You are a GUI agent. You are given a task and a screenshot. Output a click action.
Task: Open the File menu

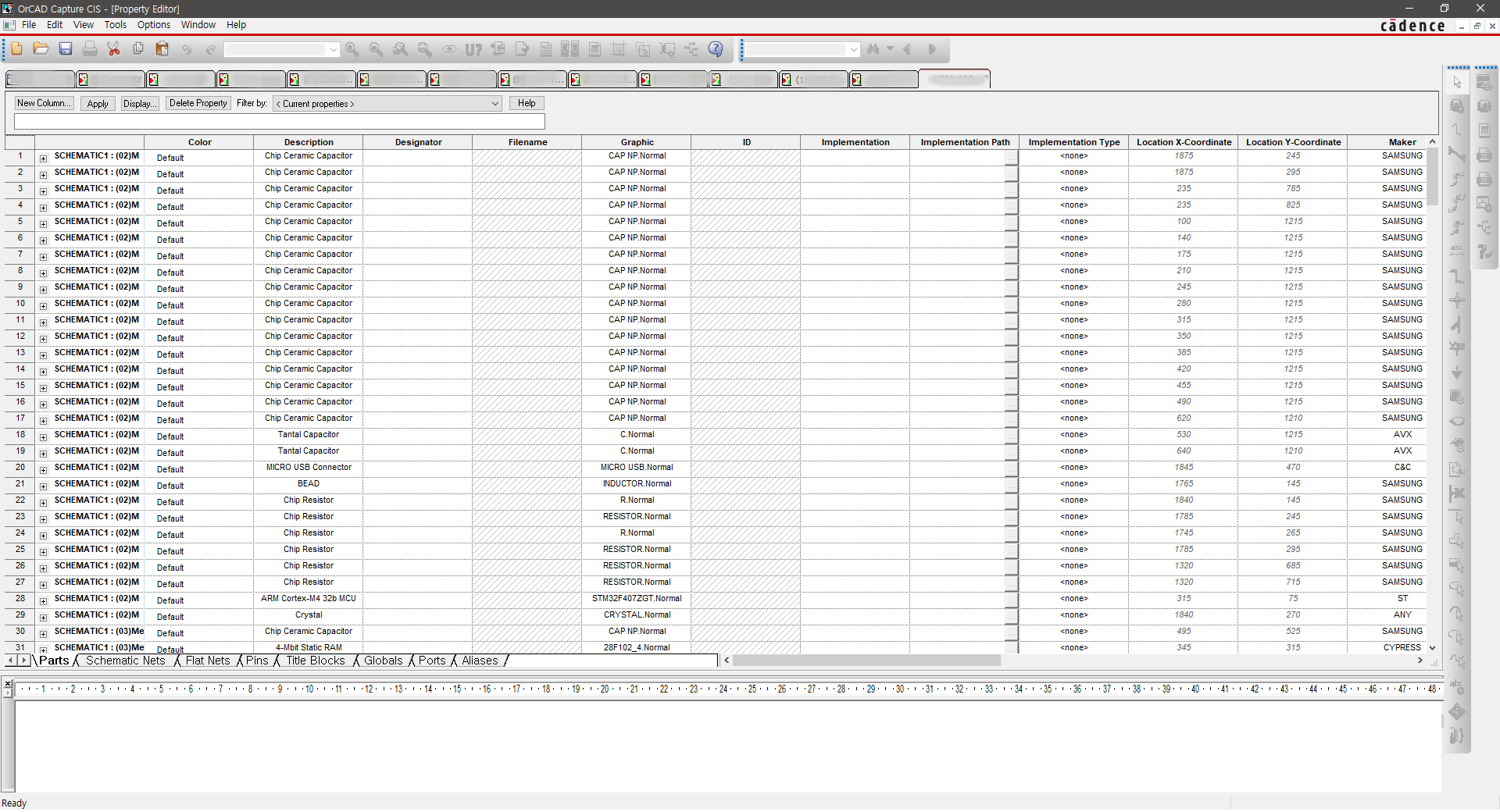(29, 25)
